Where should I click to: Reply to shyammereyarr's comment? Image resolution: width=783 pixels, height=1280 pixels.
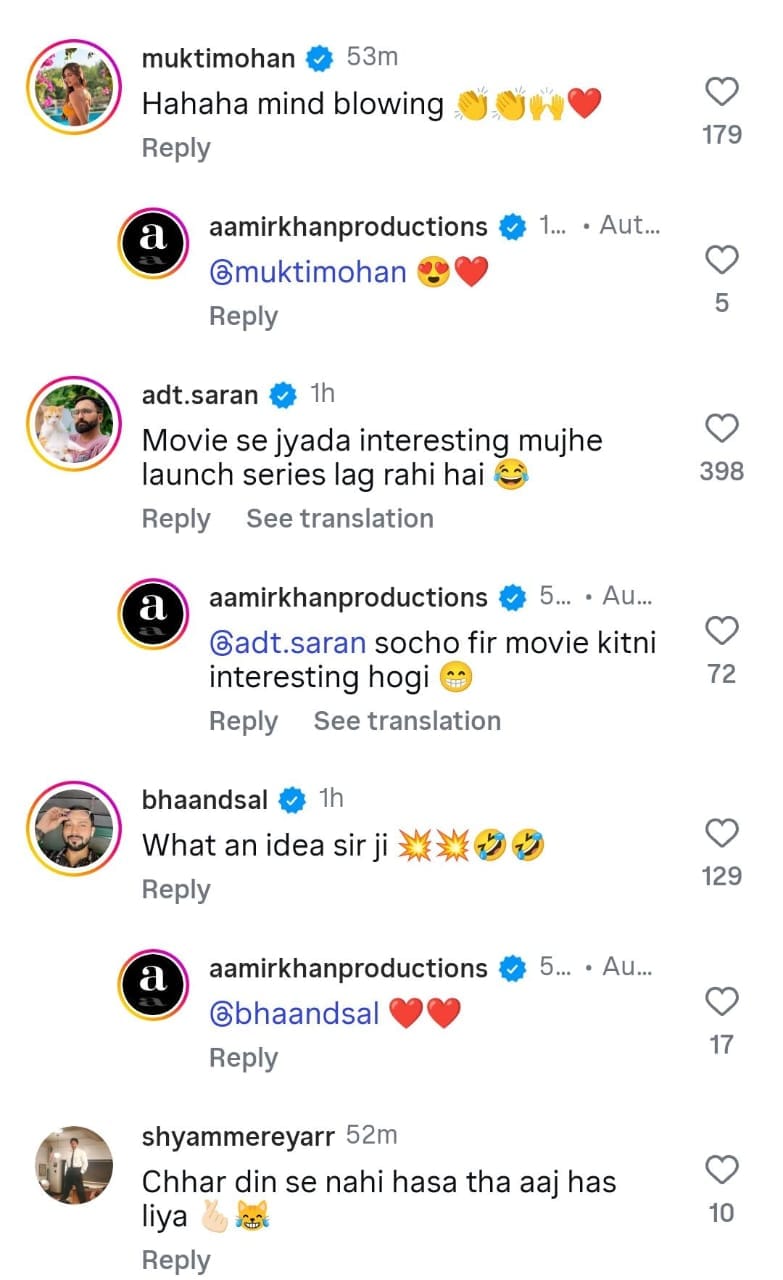[176, 1260]
